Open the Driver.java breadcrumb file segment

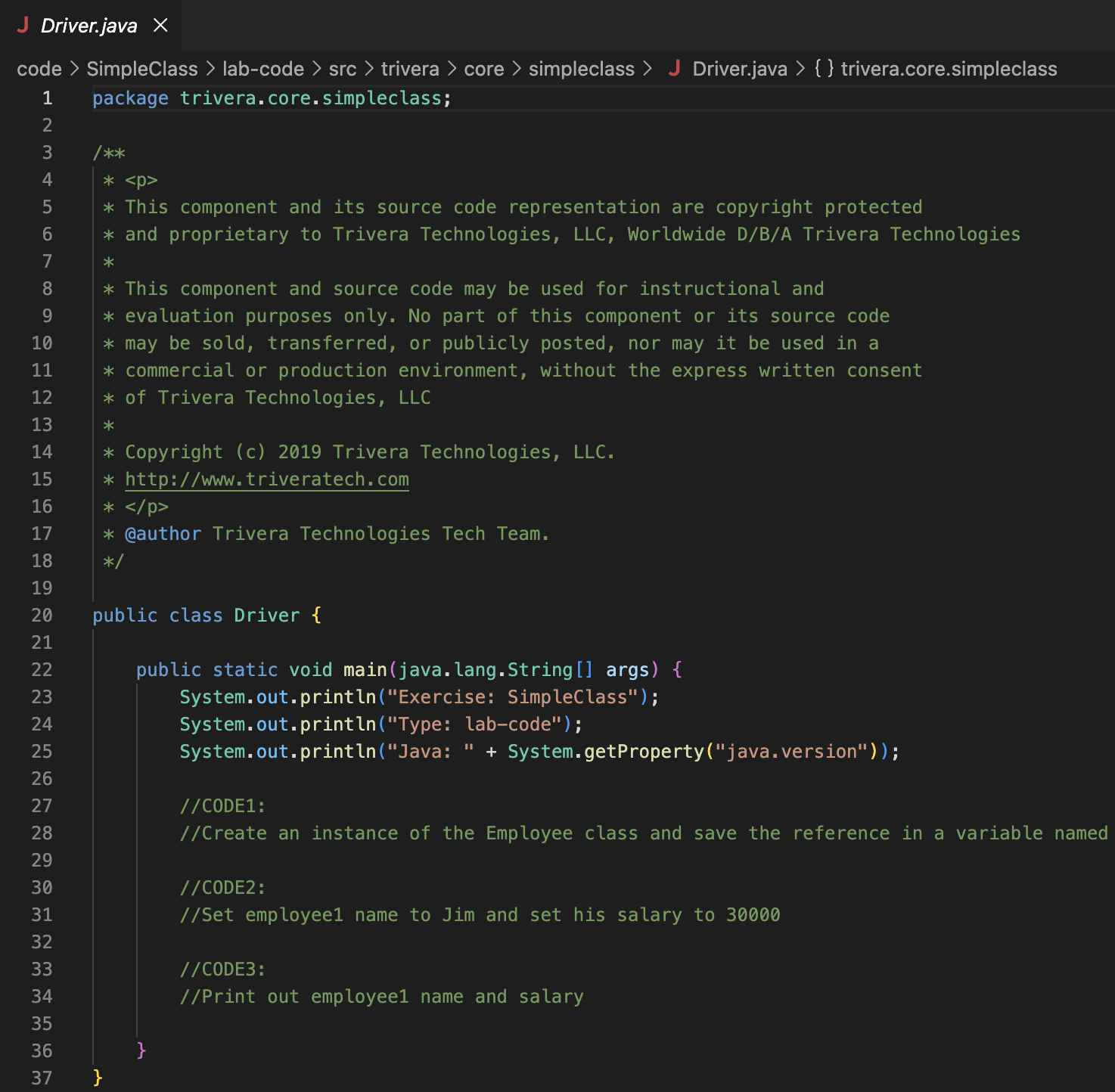740,69
